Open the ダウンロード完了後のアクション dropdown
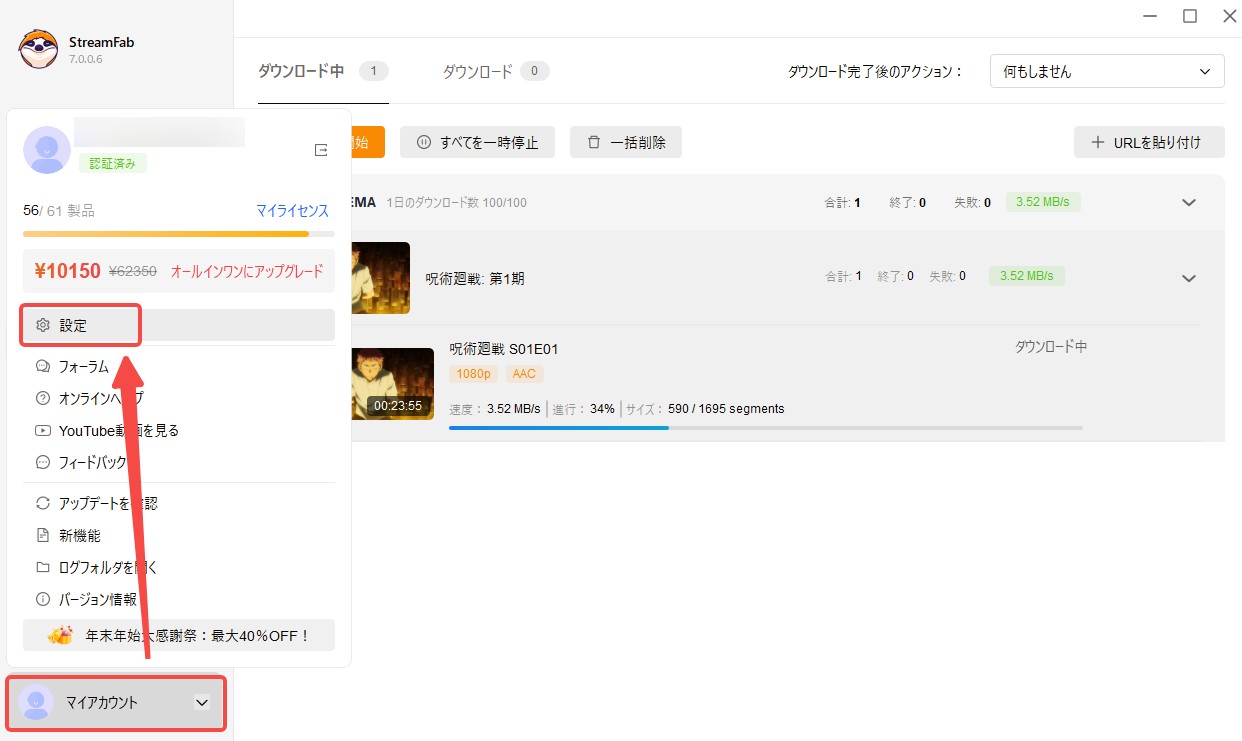The height and width of the screenshot is (741, 1242). 1107,72
